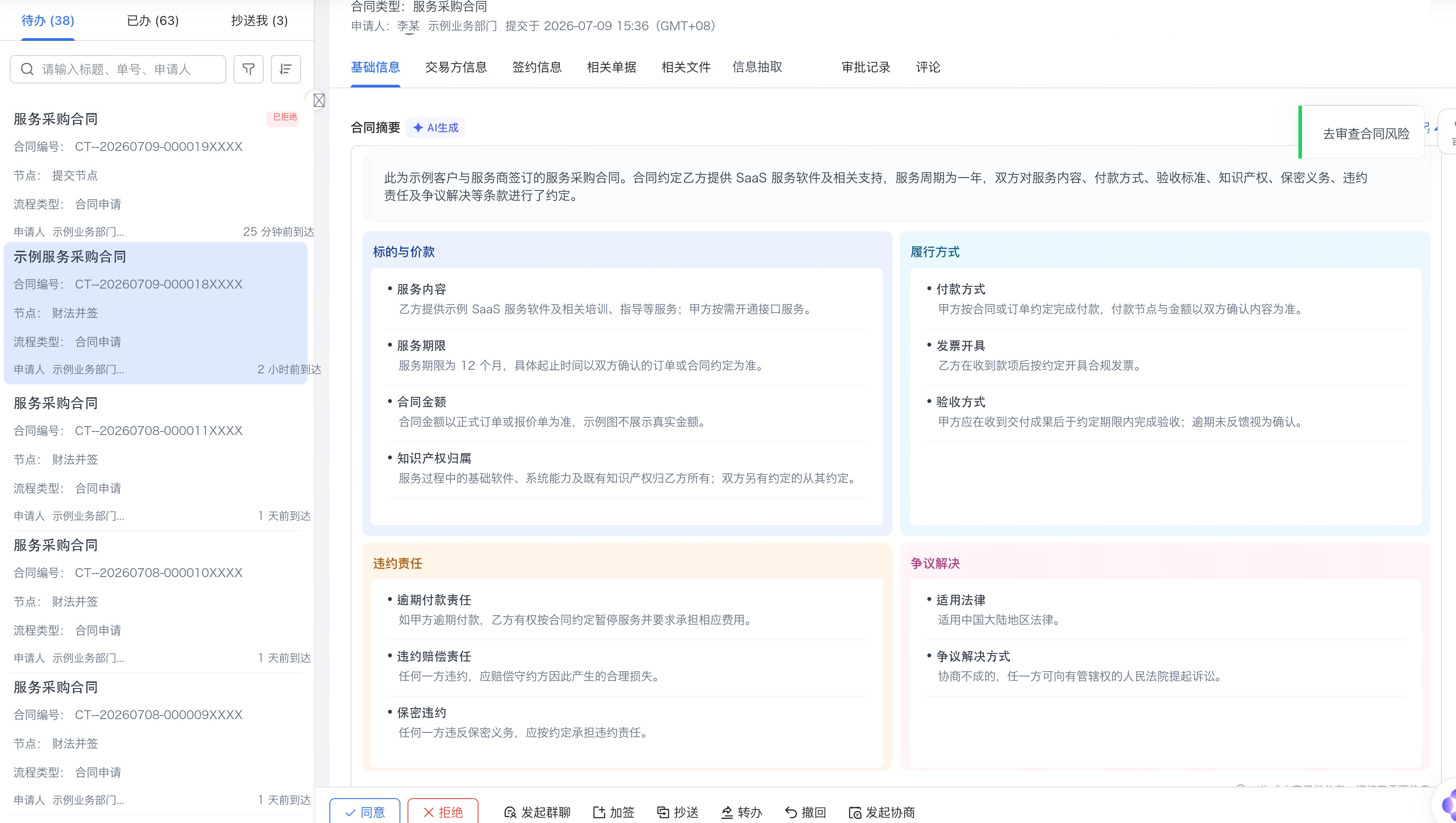Screen dimensions: 1456x823
Task: Click the 知识产权归属 summary item
Action: point(627,469)
